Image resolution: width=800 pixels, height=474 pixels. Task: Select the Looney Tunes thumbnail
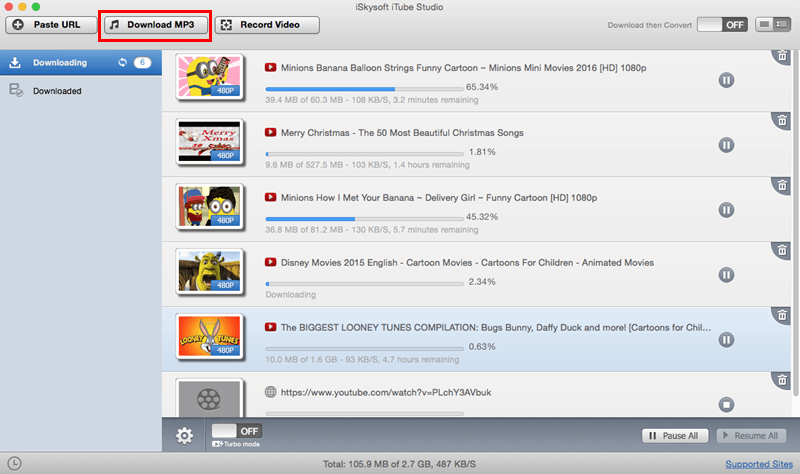point(209,336)
